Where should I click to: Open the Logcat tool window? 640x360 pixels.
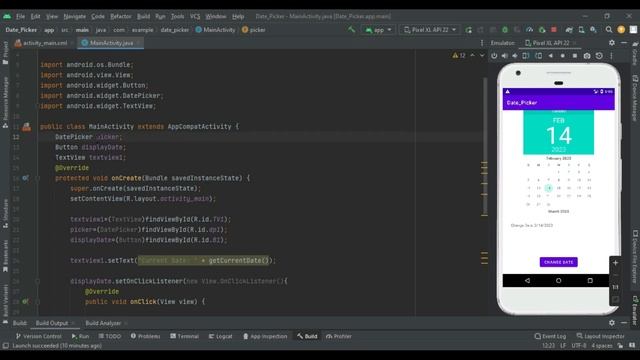(220, 336)
